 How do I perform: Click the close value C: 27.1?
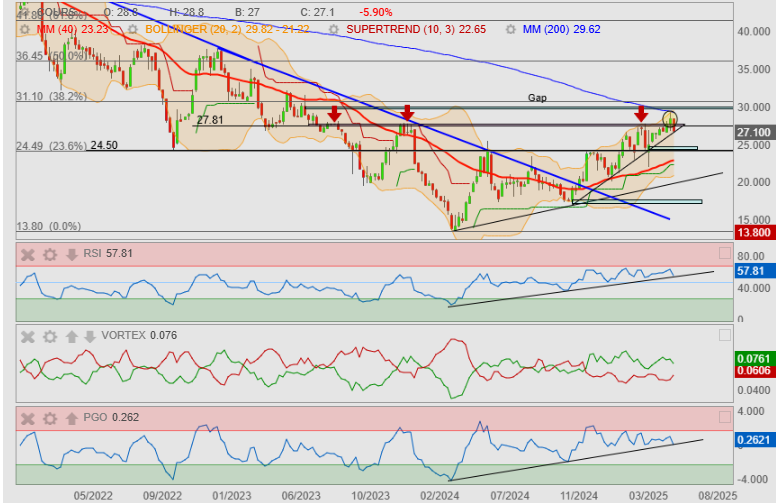(317, 12)
